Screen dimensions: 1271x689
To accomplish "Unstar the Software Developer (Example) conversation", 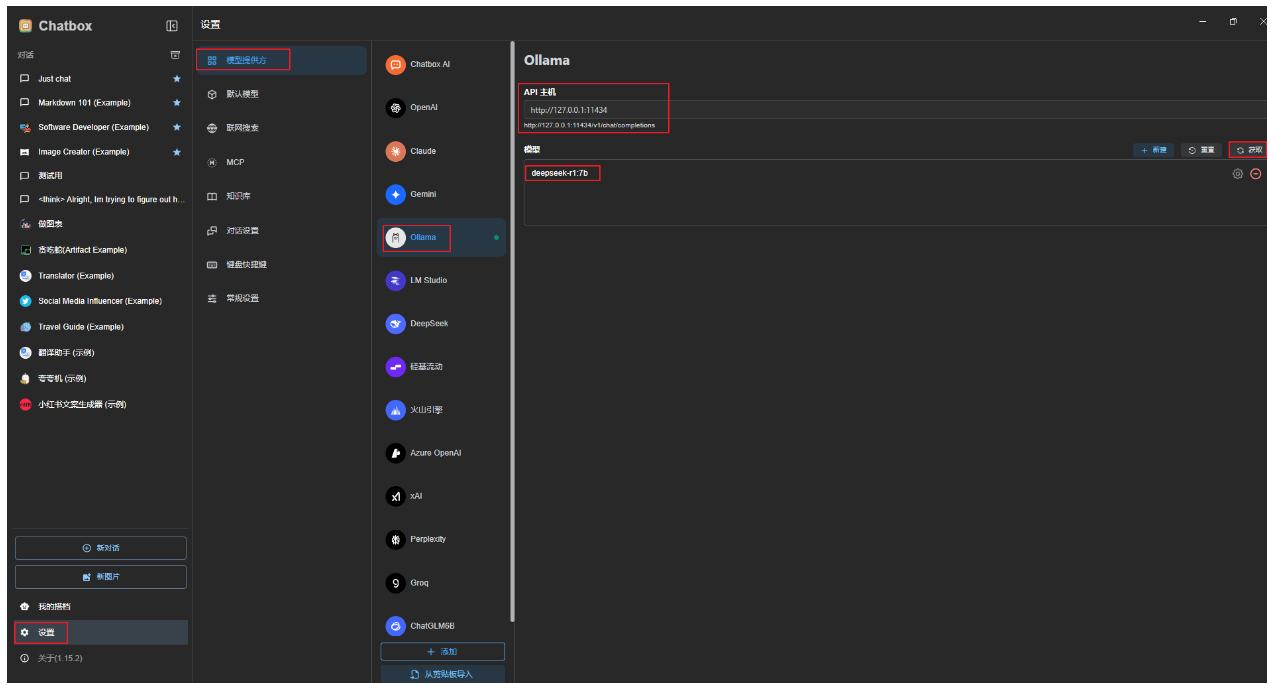I will click(x=177, y=127).
